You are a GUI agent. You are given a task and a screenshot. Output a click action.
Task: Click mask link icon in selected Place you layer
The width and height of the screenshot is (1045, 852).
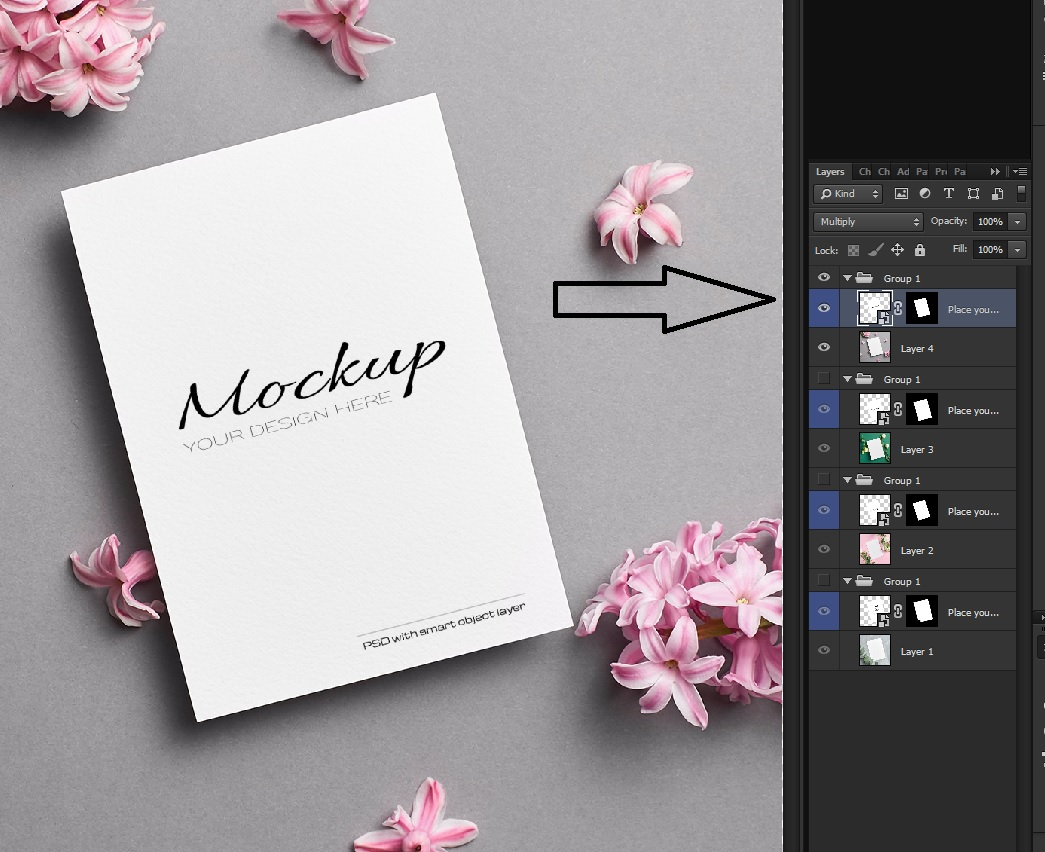point(898,308)
